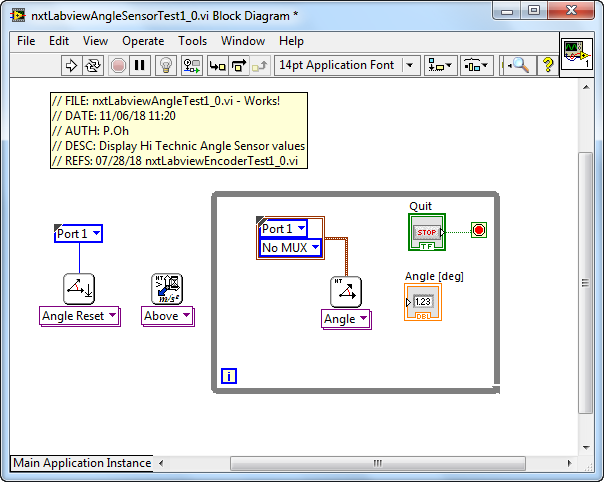Image resolution: width=604 pixels, height=482 pixels.
Task: Click Run Continuously button
Action: pos(93,65)
